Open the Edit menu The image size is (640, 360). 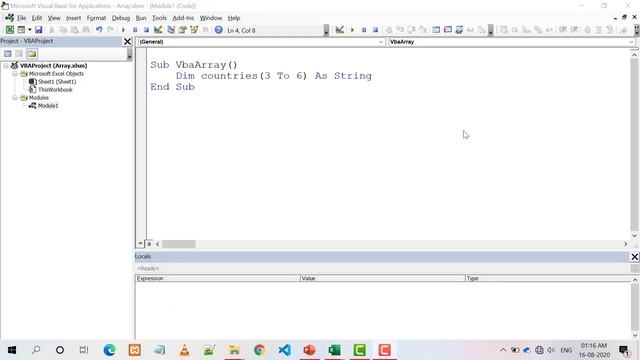[37, 18]
